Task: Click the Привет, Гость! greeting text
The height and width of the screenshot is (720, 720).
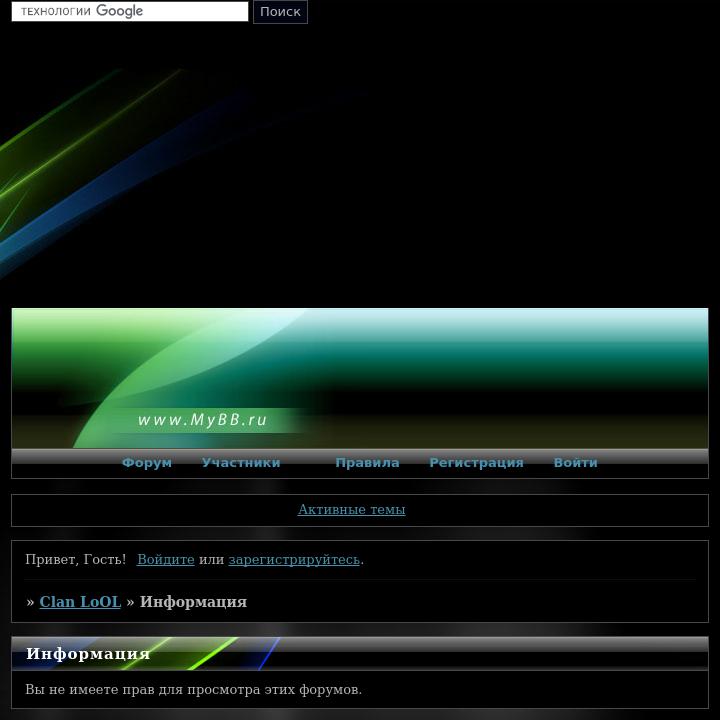Action: click(x=75, y=559)
